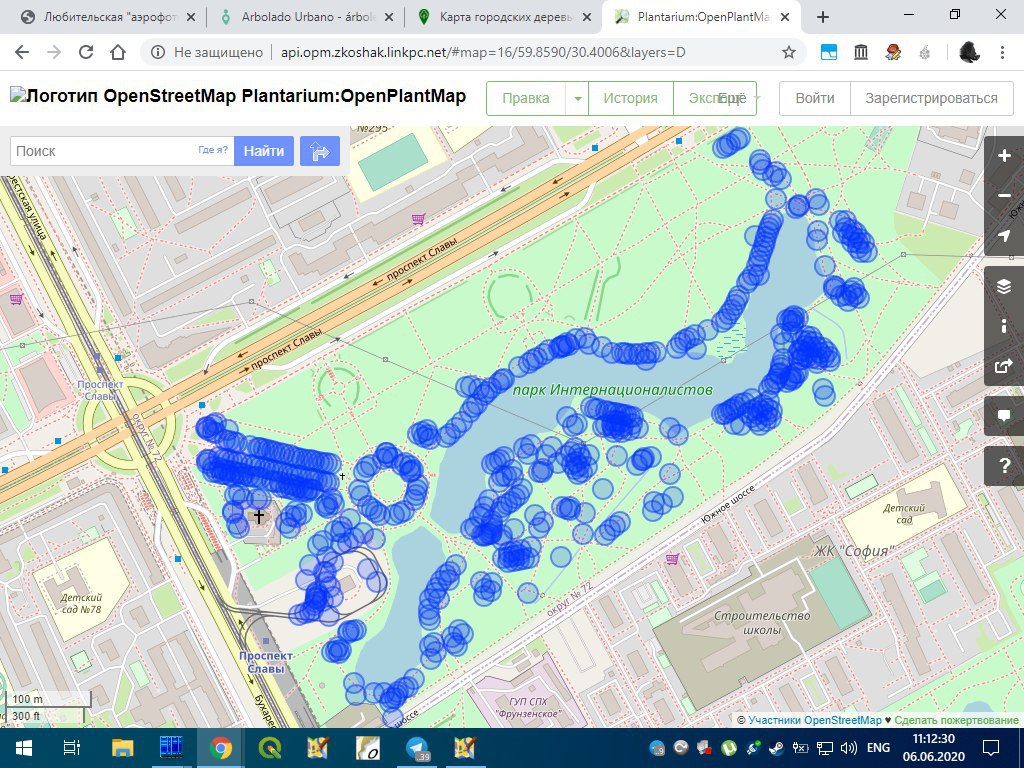This screenshot has height=768, width=1024.
Task: Open a new browser tab
Action: (823, 17)
